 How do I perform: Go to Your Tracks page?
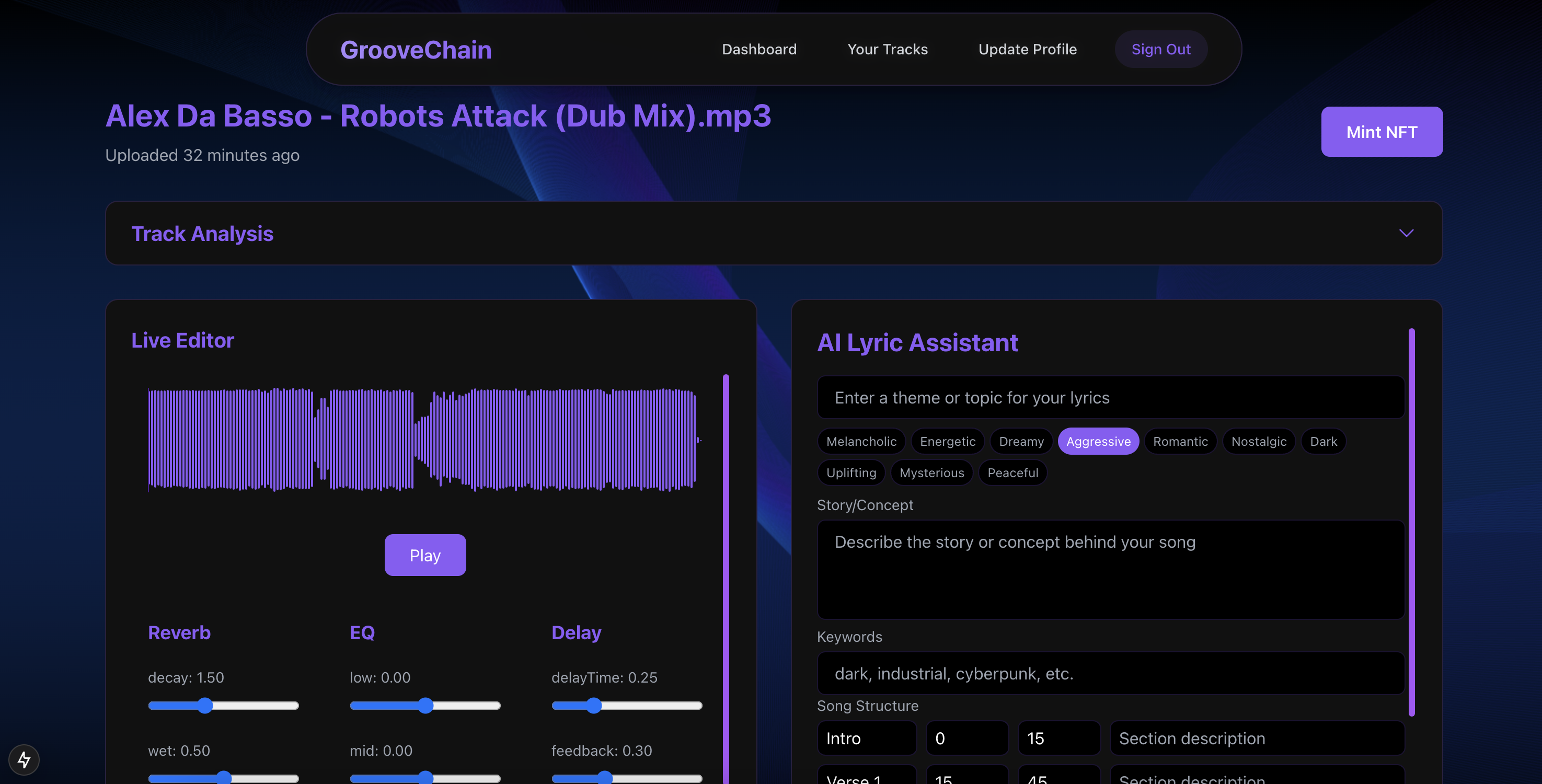click(x=887, y=49)
